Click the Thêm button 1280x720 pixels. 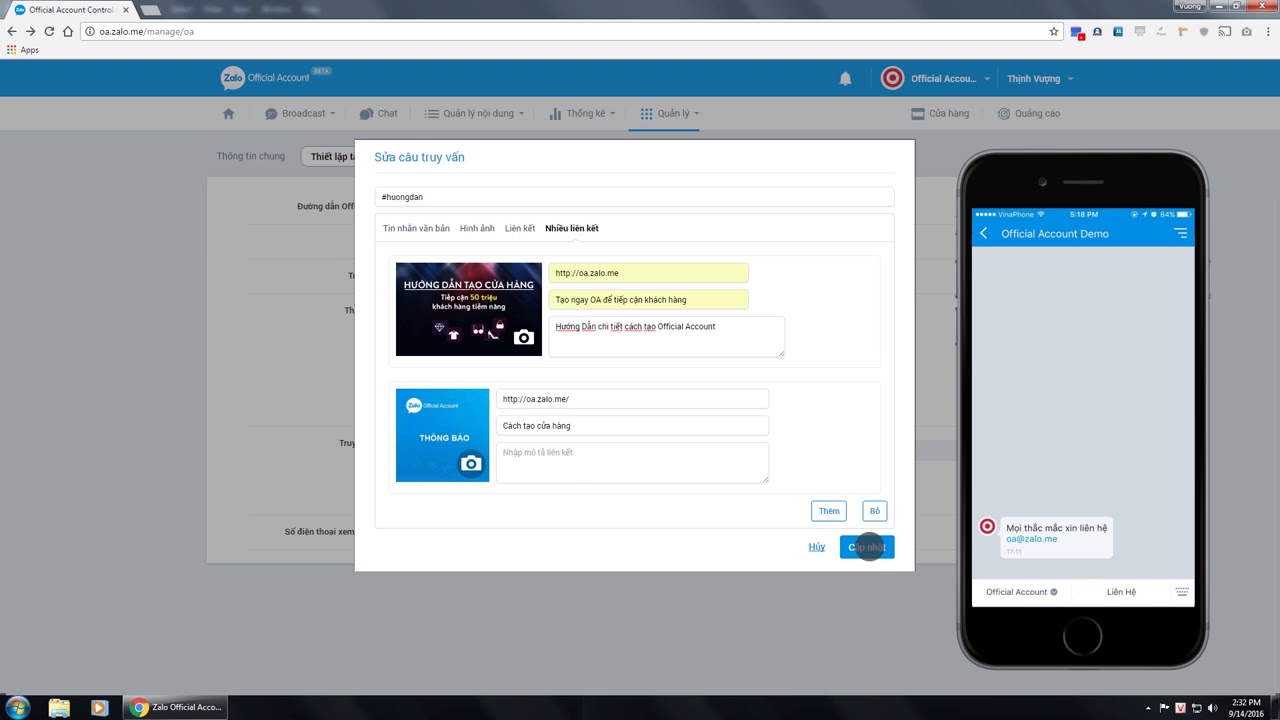pyautogui.click(x=829, y=511)
